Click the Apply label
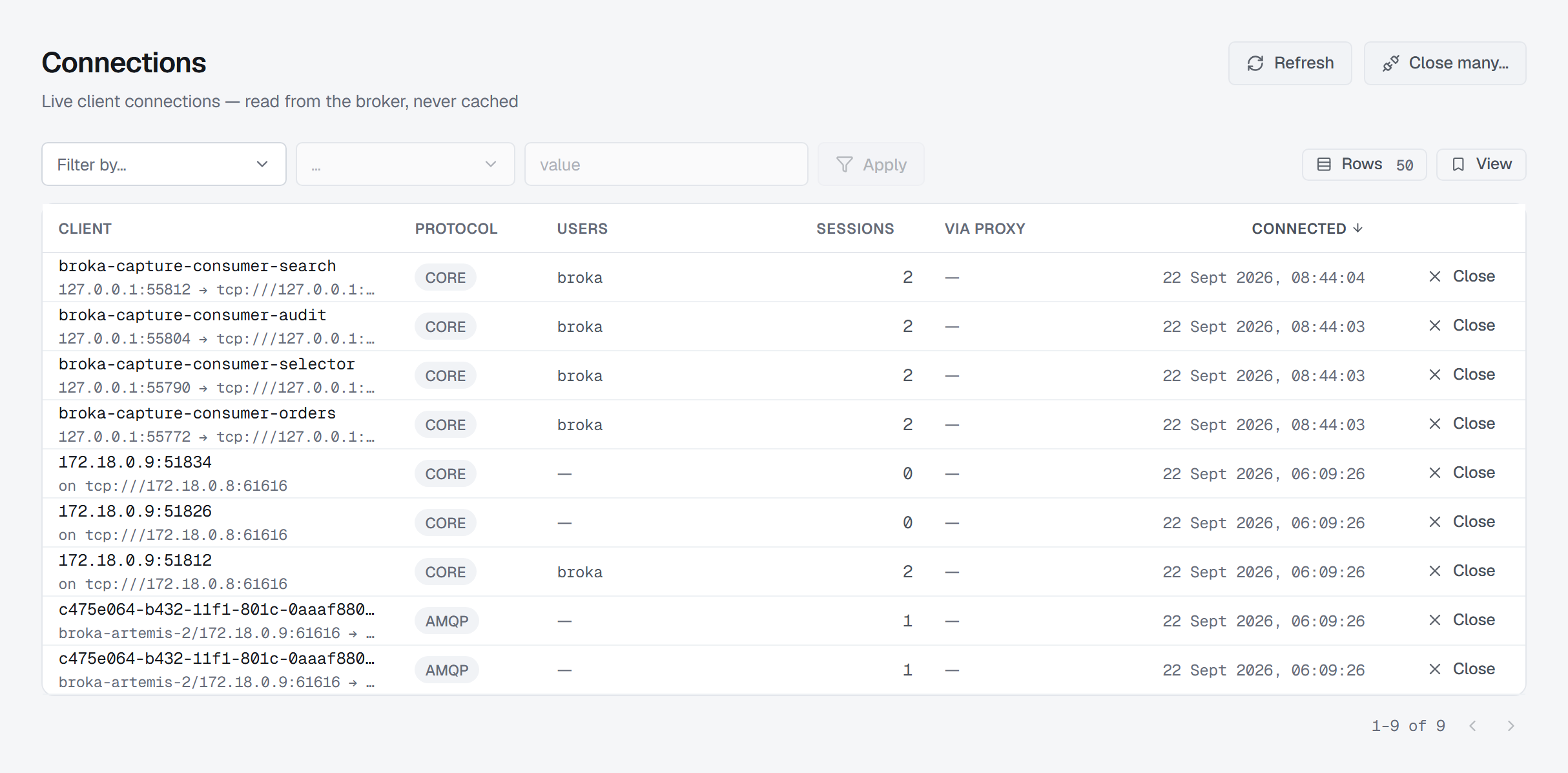Screen dimensions: 1568x773 (885, 165)
